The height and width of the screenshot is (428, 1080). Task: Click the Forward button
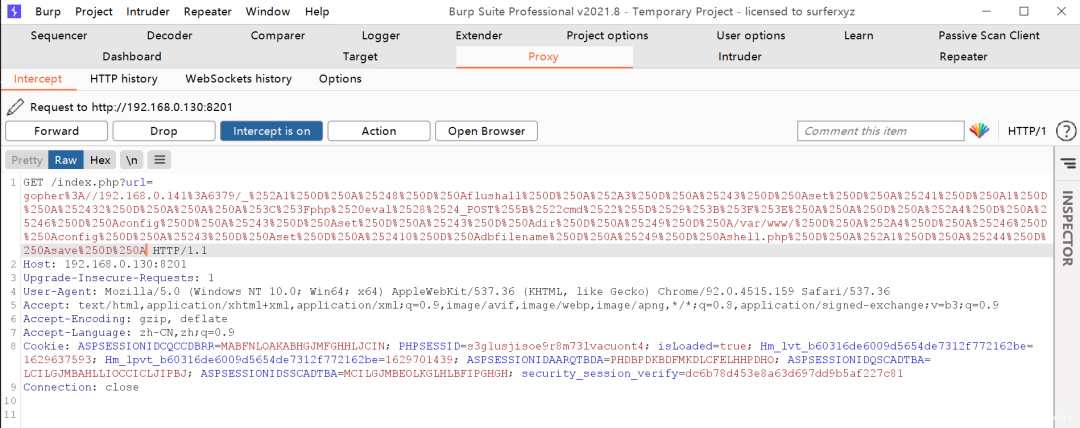56,131
